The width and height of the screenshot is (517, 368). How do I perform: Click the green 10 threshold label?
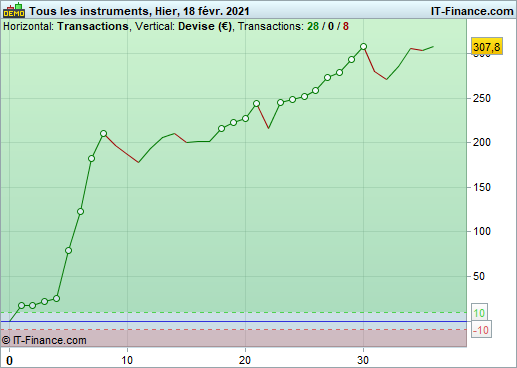point(479,313)
